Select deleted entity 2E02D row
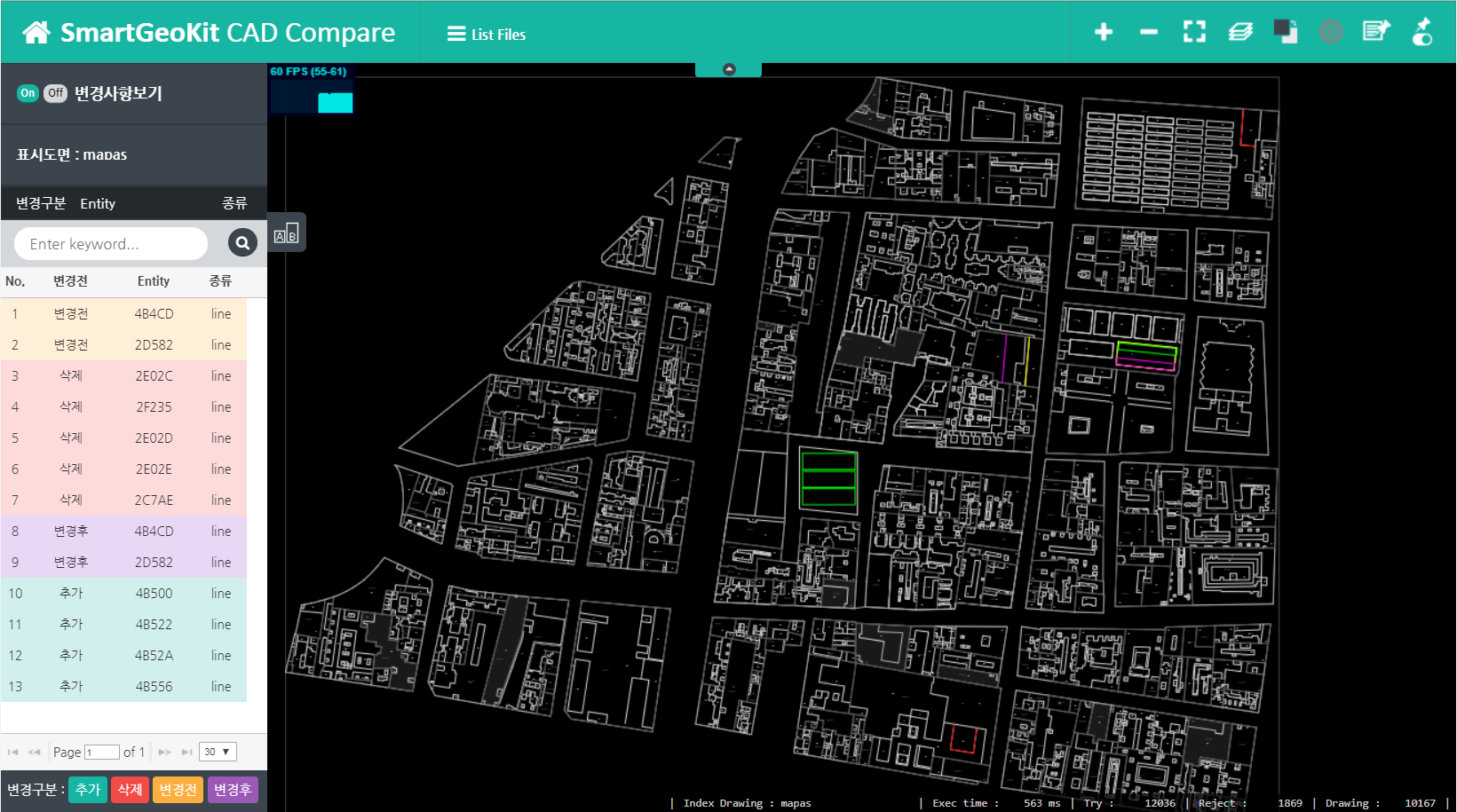Viewport: 1457px width, 812px height. coord(123,438)
